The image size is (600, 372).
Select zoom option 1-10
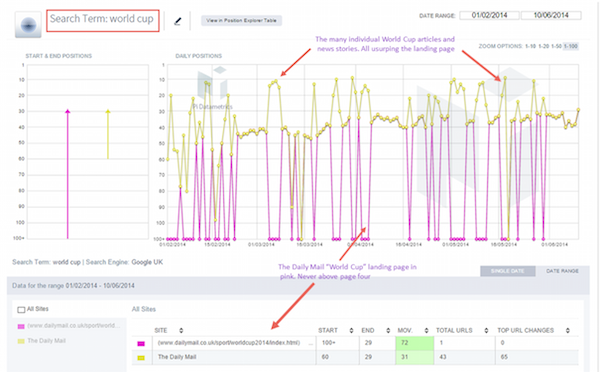point(530,46)
